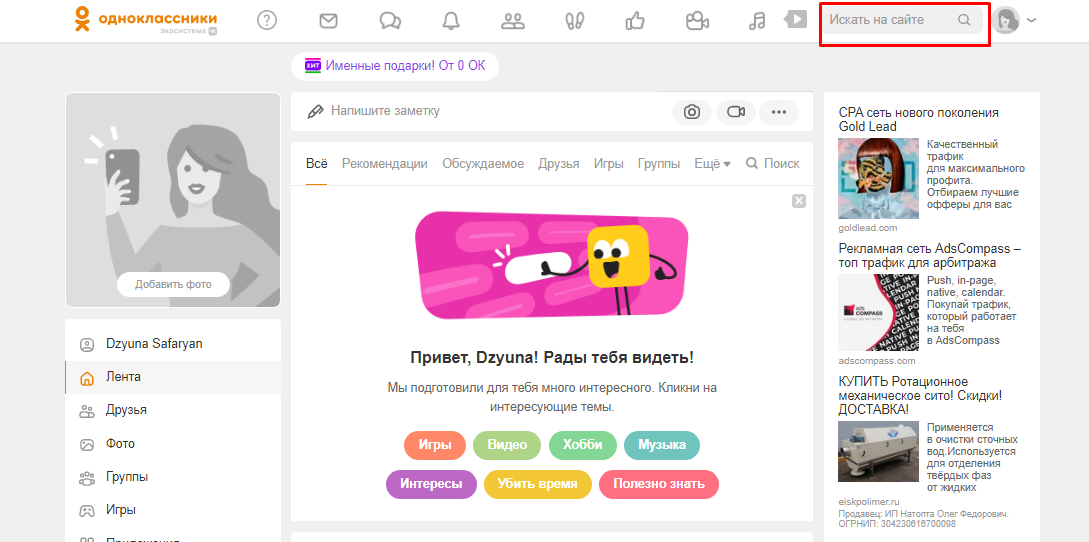Open guests footprints icon
This screenshot has width=1089, height=542.
tap(574, 21)
